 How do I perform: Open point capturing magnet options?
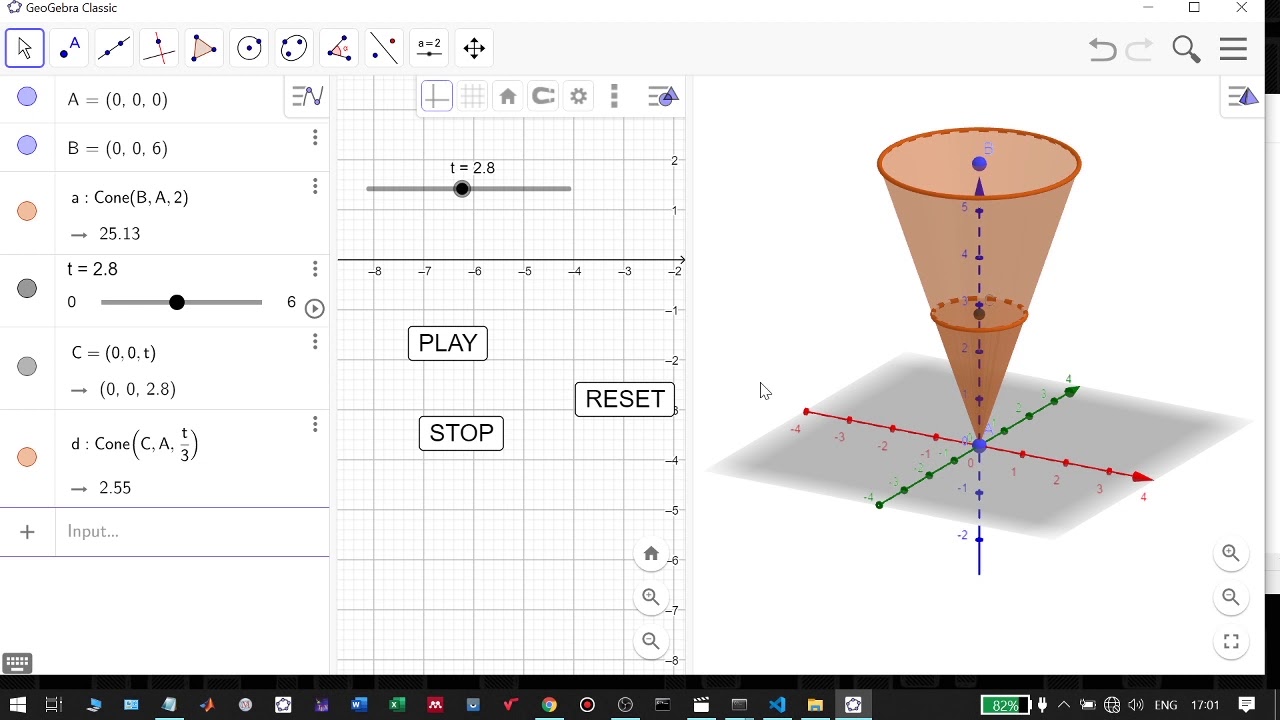[543, 96]
